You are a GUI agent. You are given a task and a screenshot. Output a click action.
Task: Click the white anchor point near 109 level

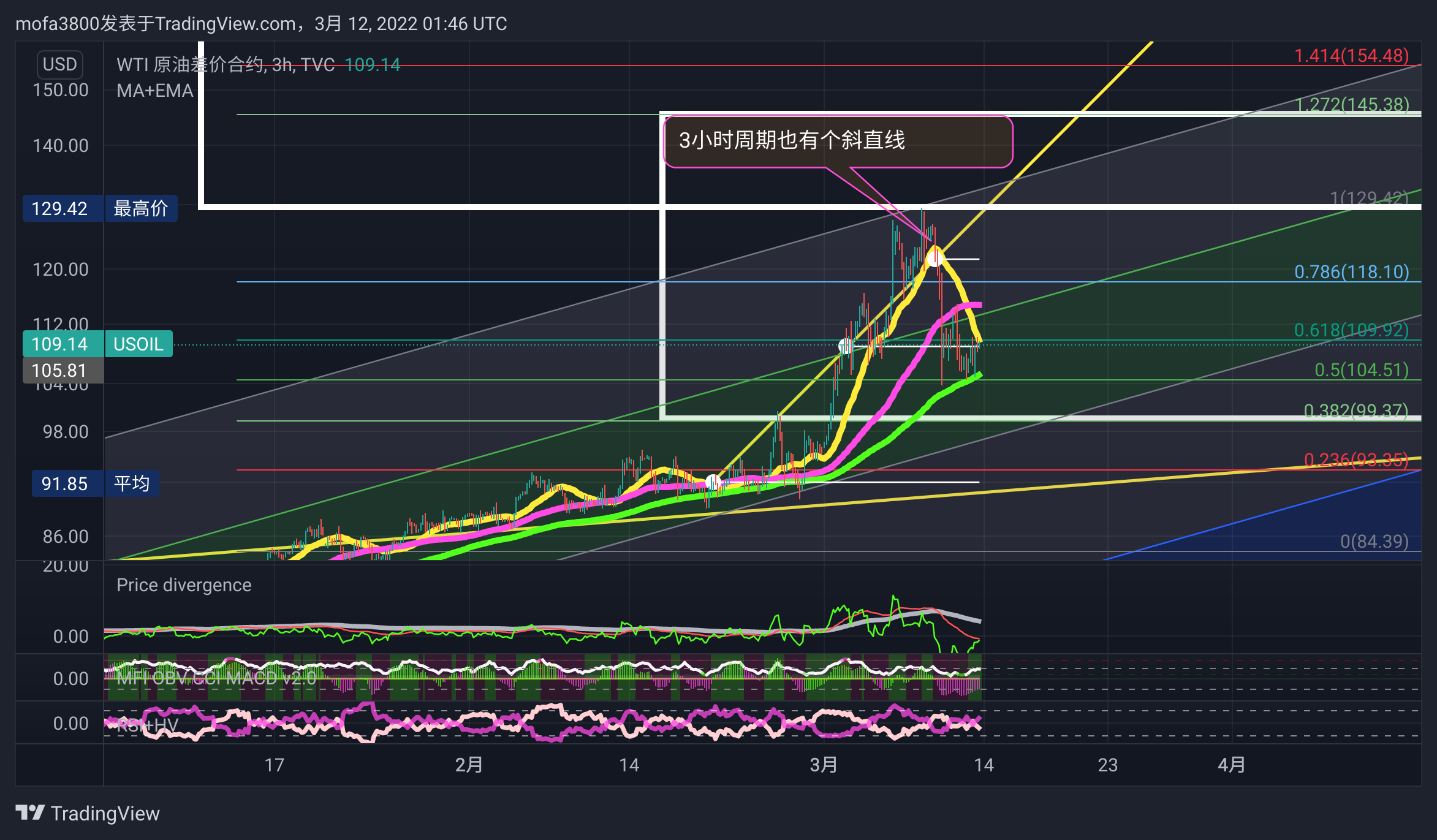click(846, 346)
